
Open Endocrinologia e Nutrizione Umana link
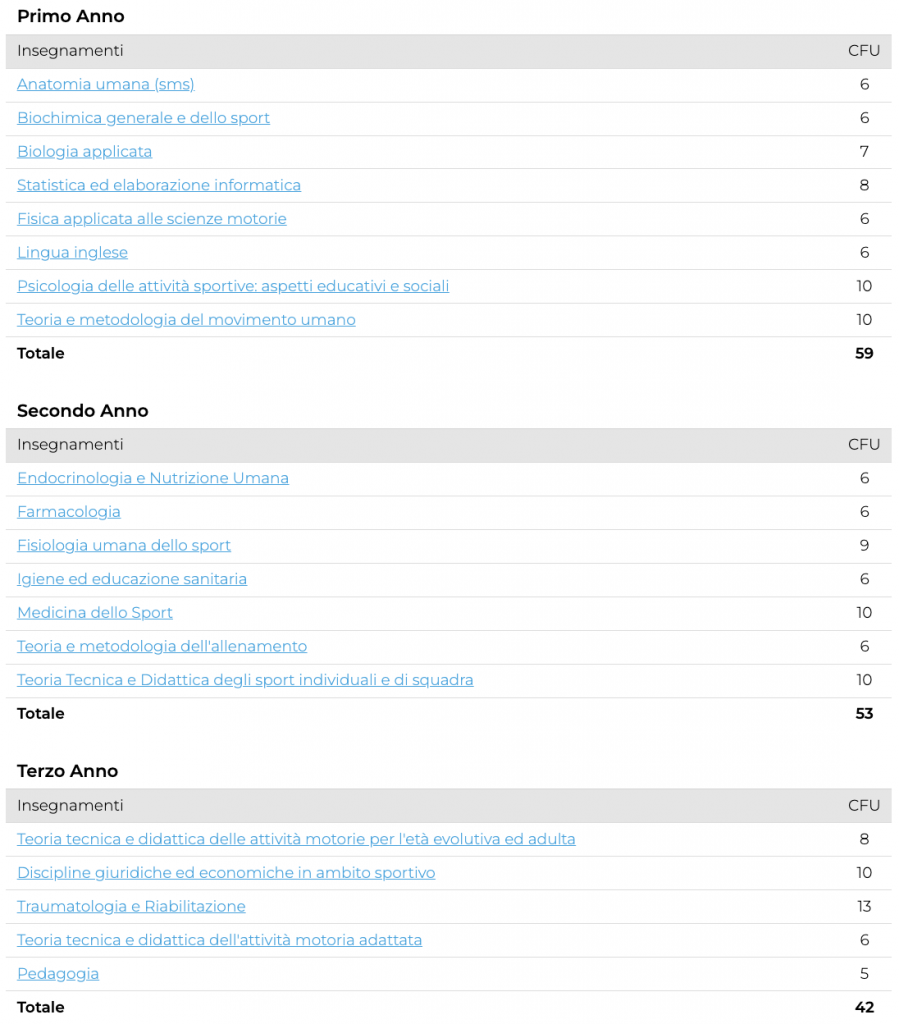[152, 478]
